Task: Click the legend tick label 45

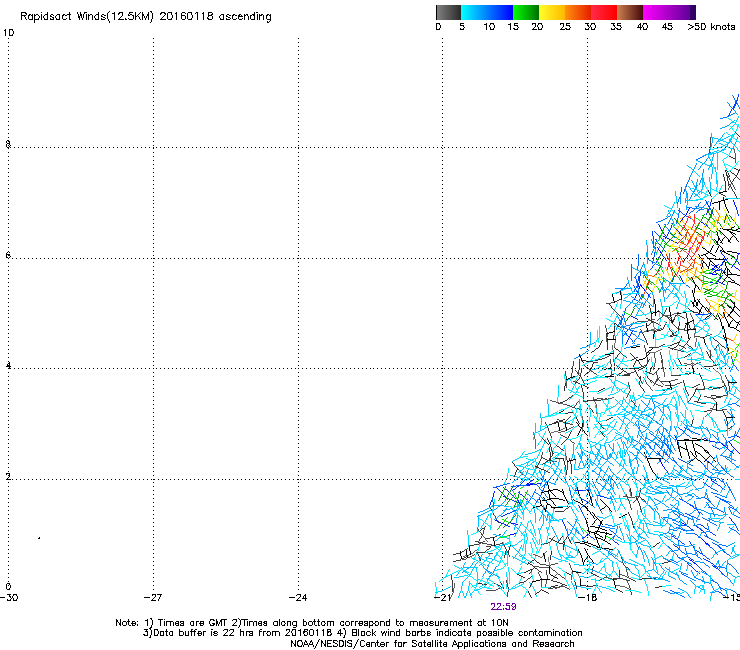Action: point(667,27)
